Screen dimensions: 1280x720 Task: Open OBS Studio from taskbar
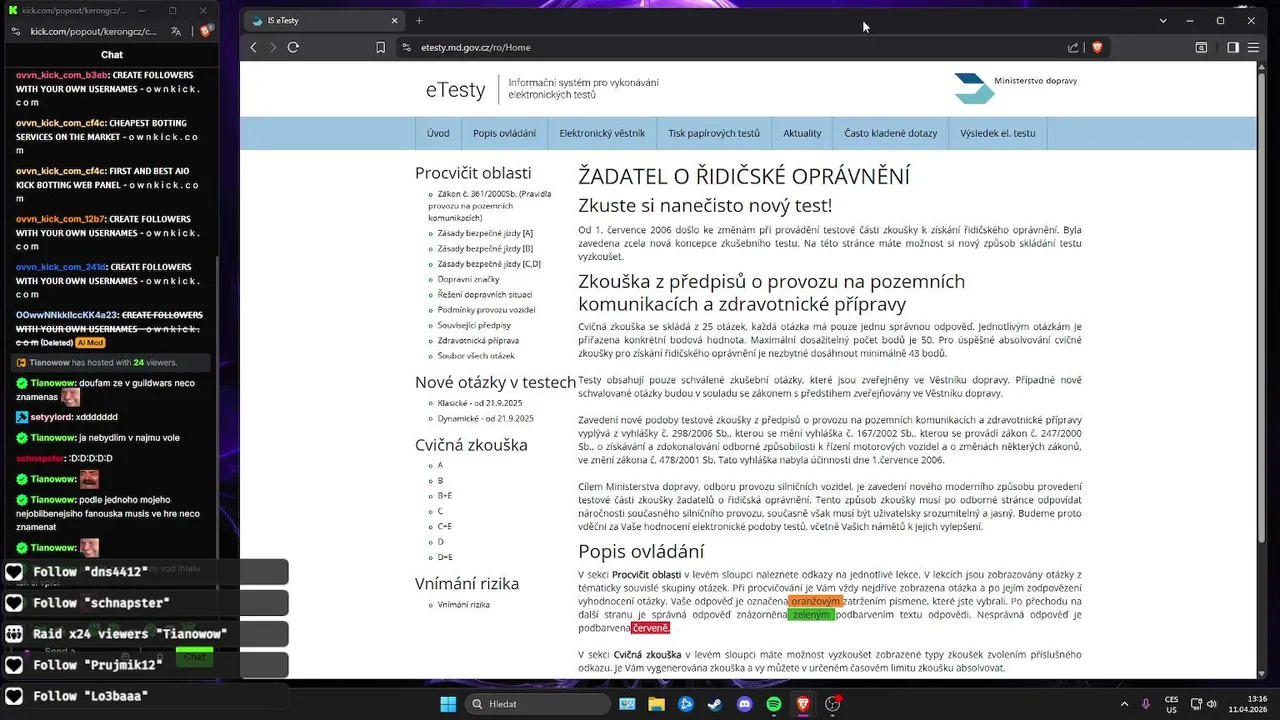[833, 704]
